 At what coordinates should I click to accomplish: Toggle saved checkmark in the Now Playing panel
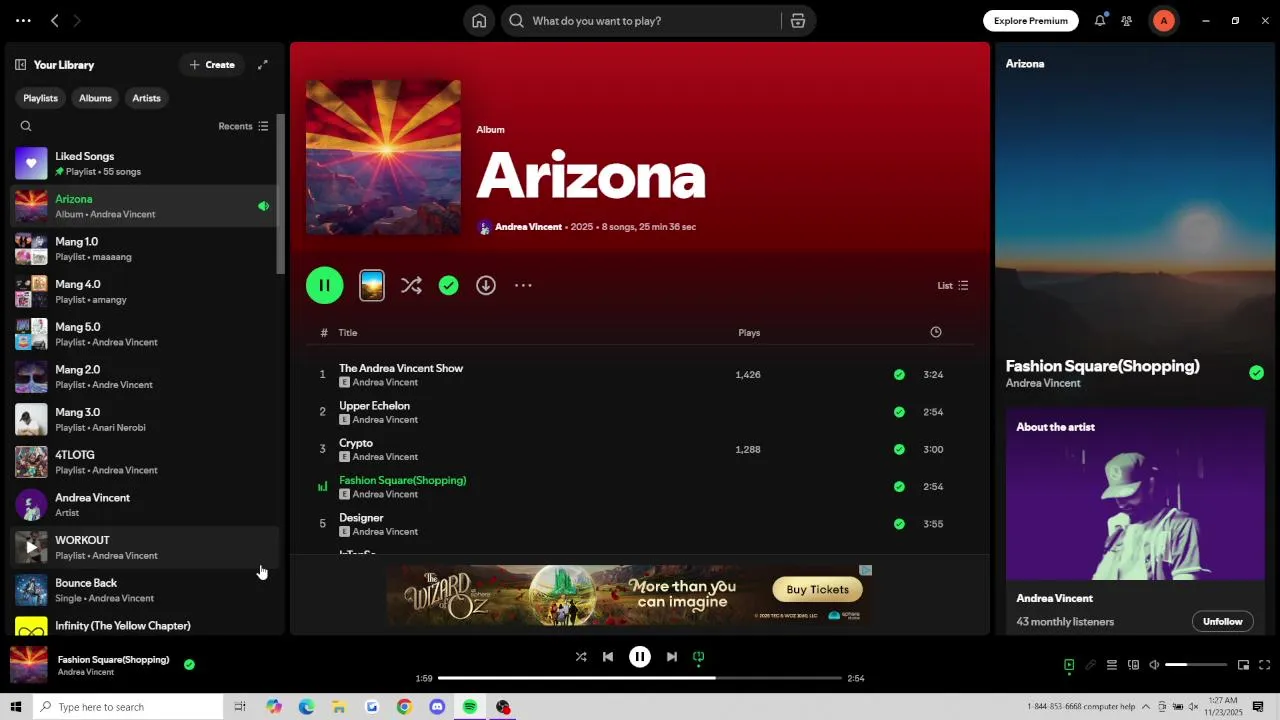click(1256, 373)
